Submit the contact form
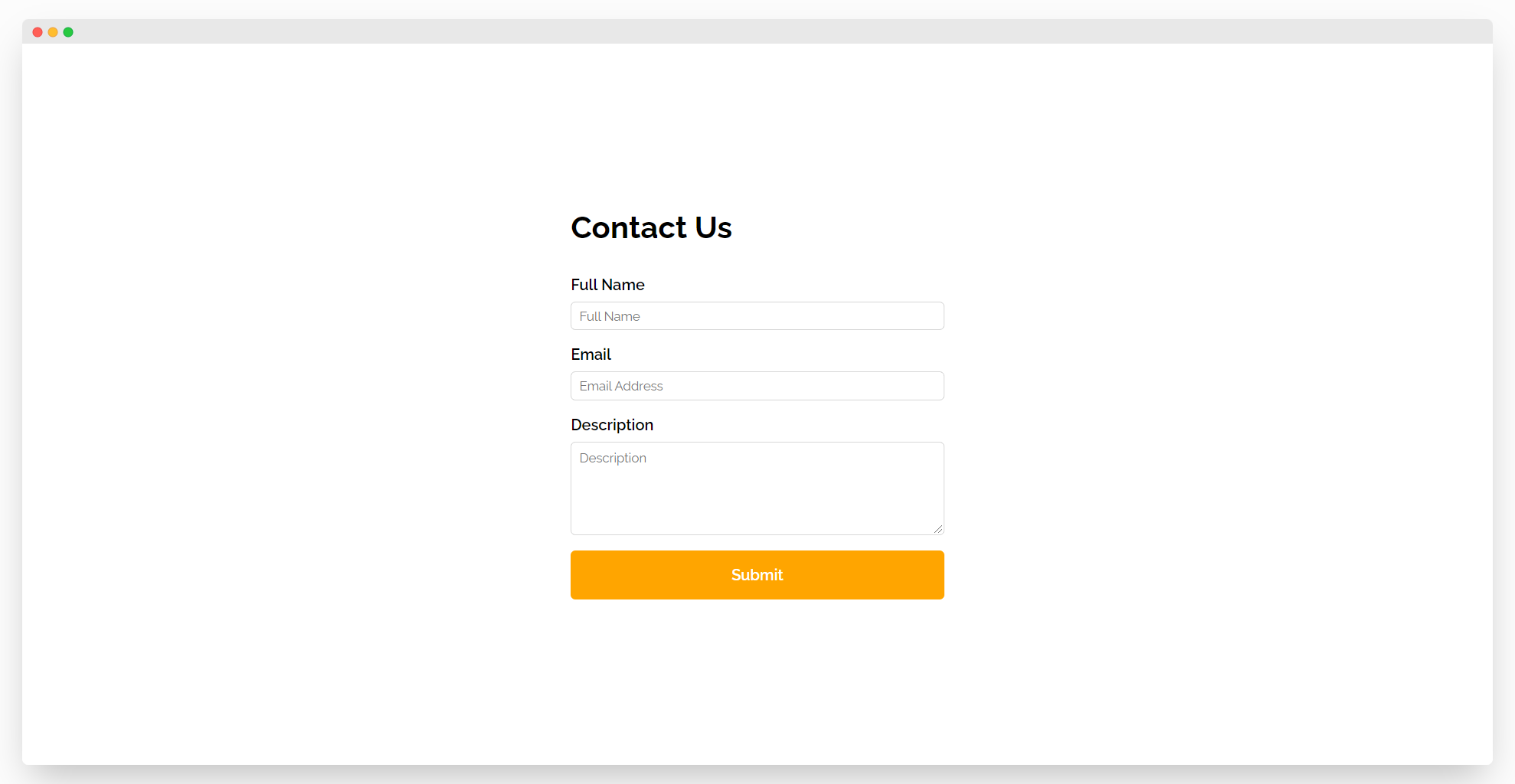Image resolution: width=1515 pixels, height=784 pixels. (757, 575)
